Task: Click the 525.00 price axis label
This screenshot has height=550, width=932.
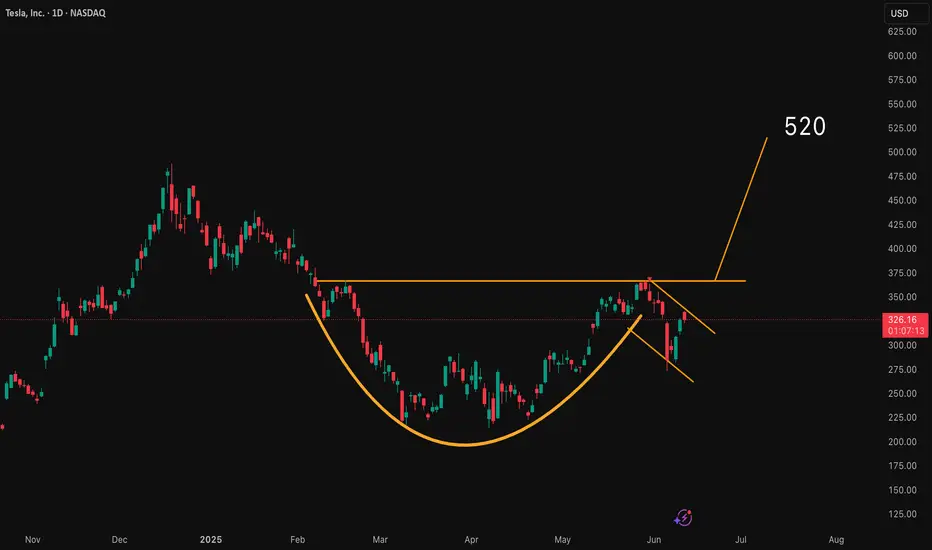Action: [902, 128]
